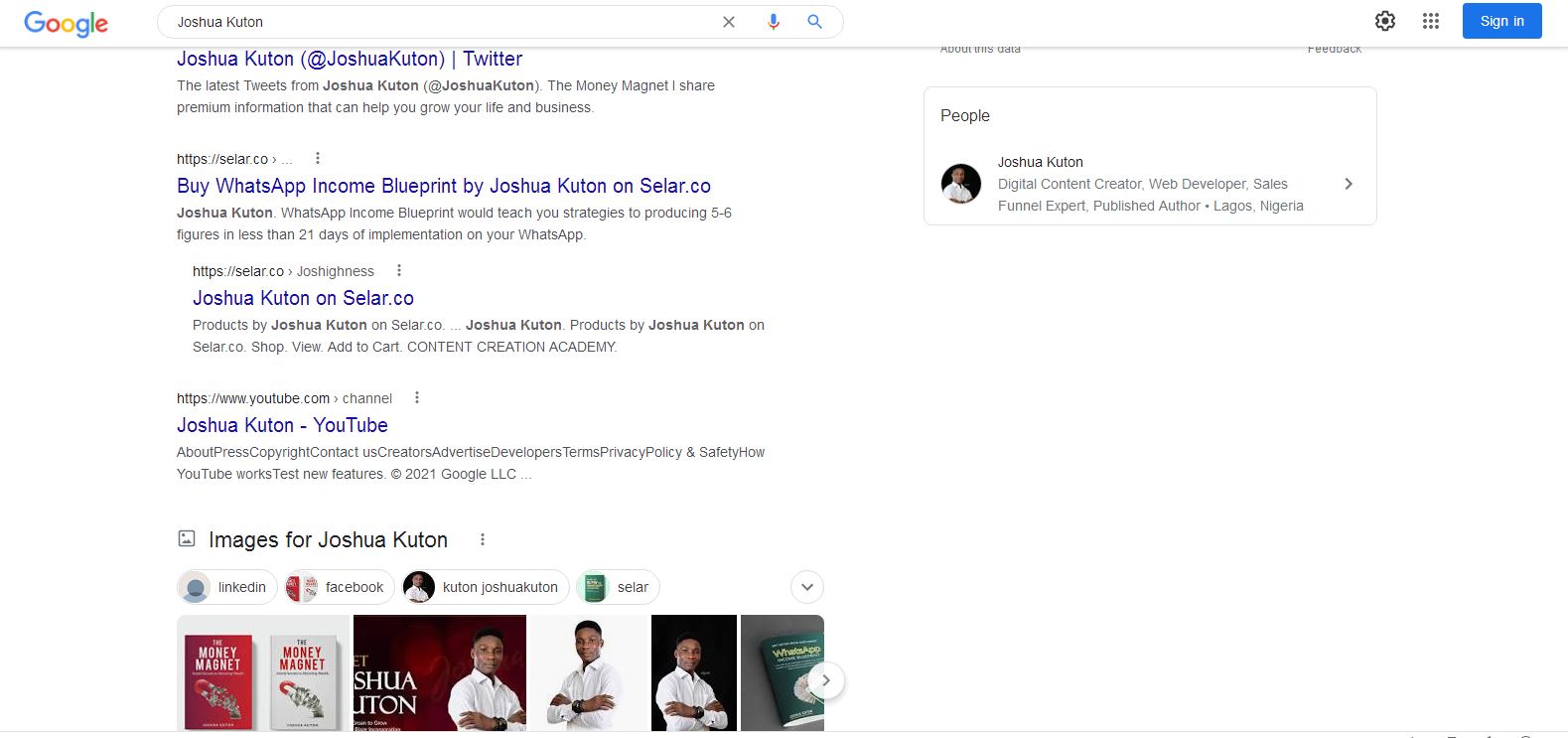The image size is (1568, 738).
Task: Open the WhatsApp Income Blueprint book thumbnail
Action: point(783,673)
